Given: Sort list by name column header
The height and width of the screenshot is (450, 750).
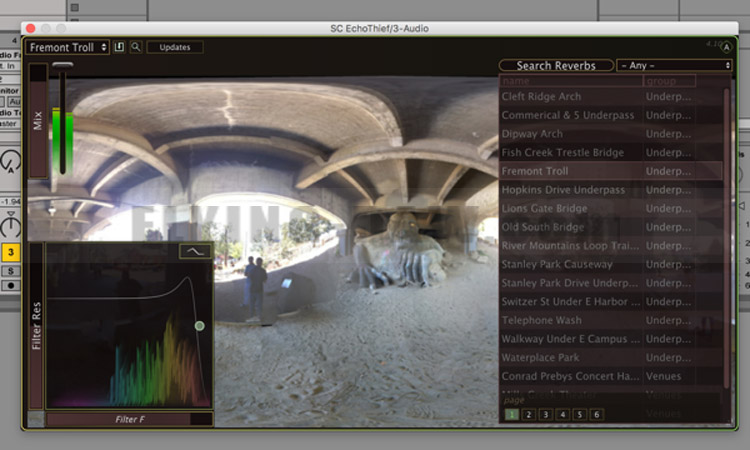Looking at the screenshot, I should pyautogui.click(x=571, y=81).
